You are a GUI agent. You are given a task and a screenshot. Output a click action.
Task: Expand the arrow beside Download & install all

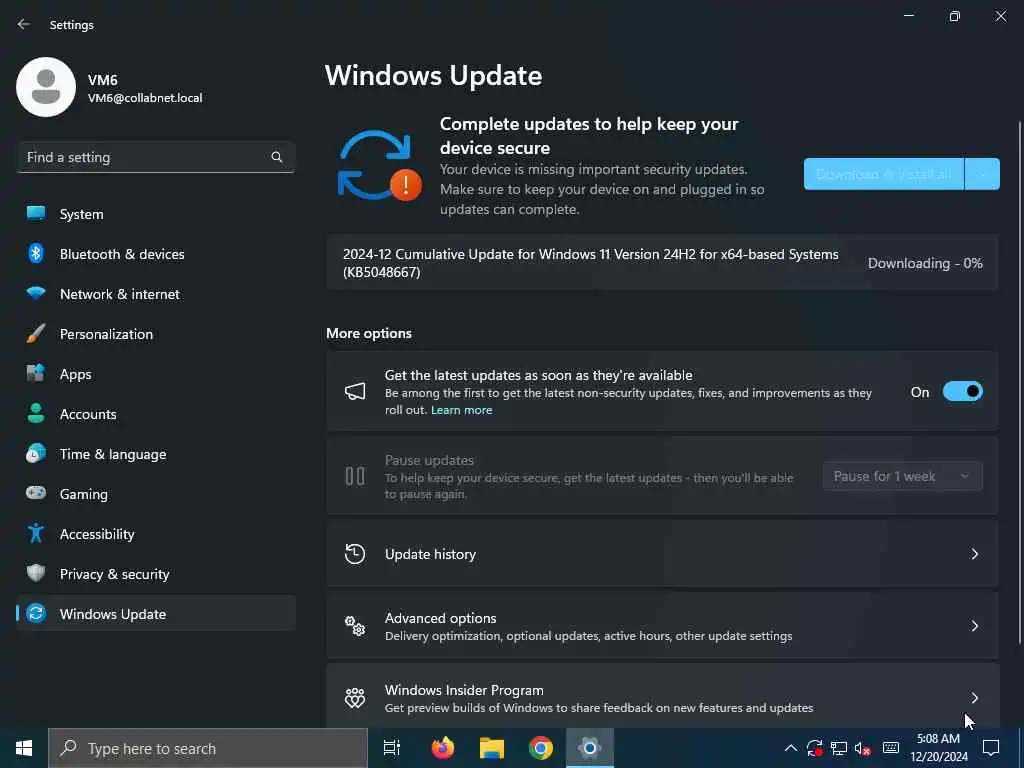tap(982, 174)
